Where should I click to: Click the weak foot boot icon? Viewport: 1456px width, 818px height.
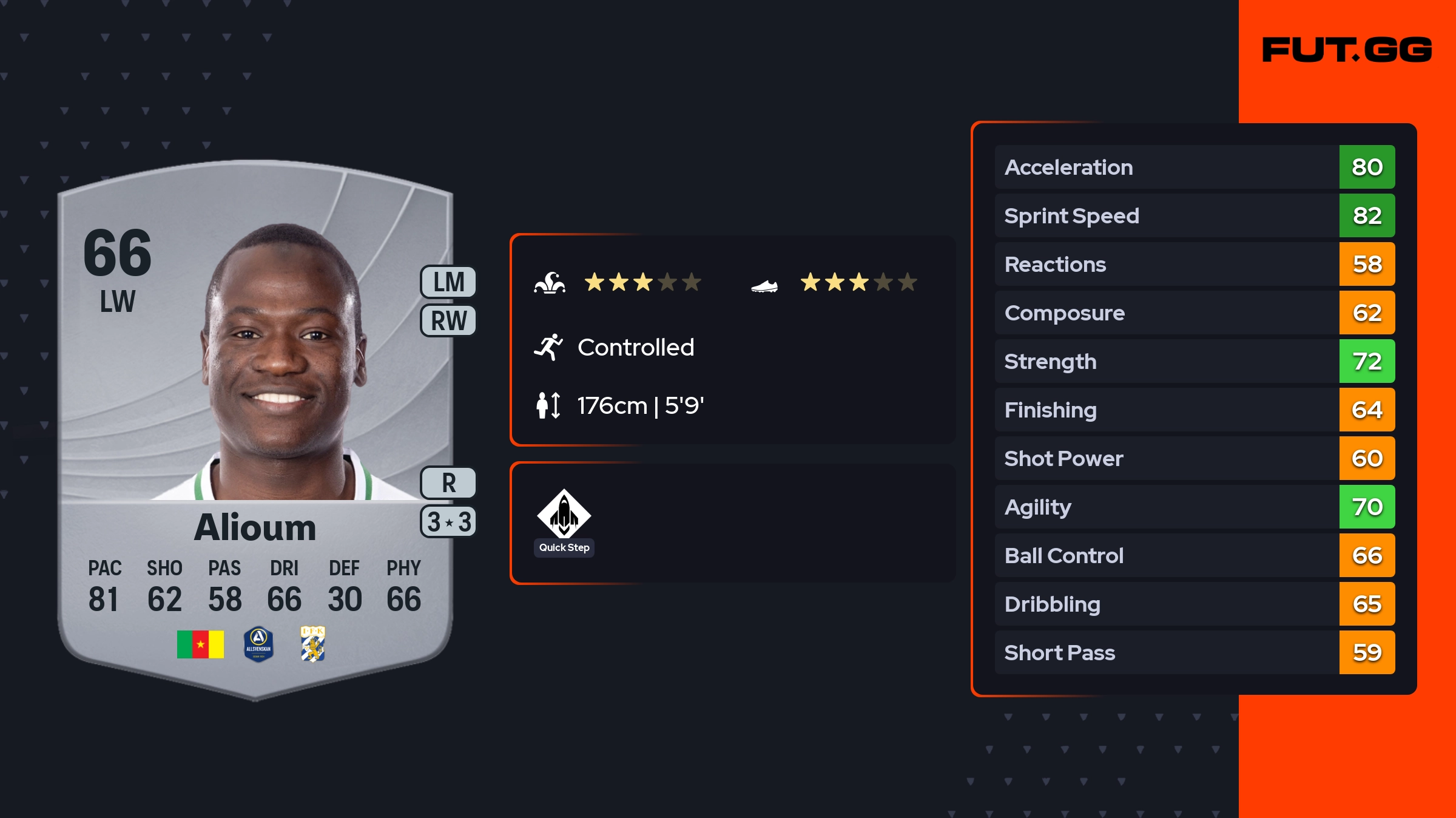(764, 285)
